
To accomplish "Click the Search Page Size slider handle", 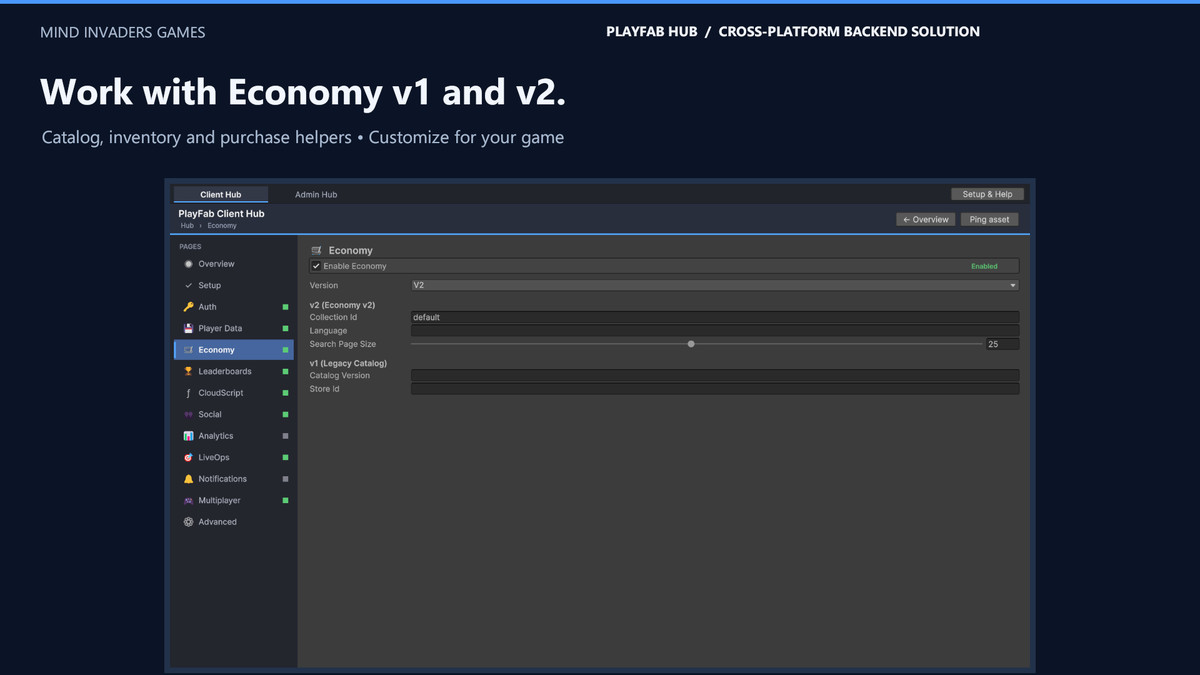I will point(691,344).
